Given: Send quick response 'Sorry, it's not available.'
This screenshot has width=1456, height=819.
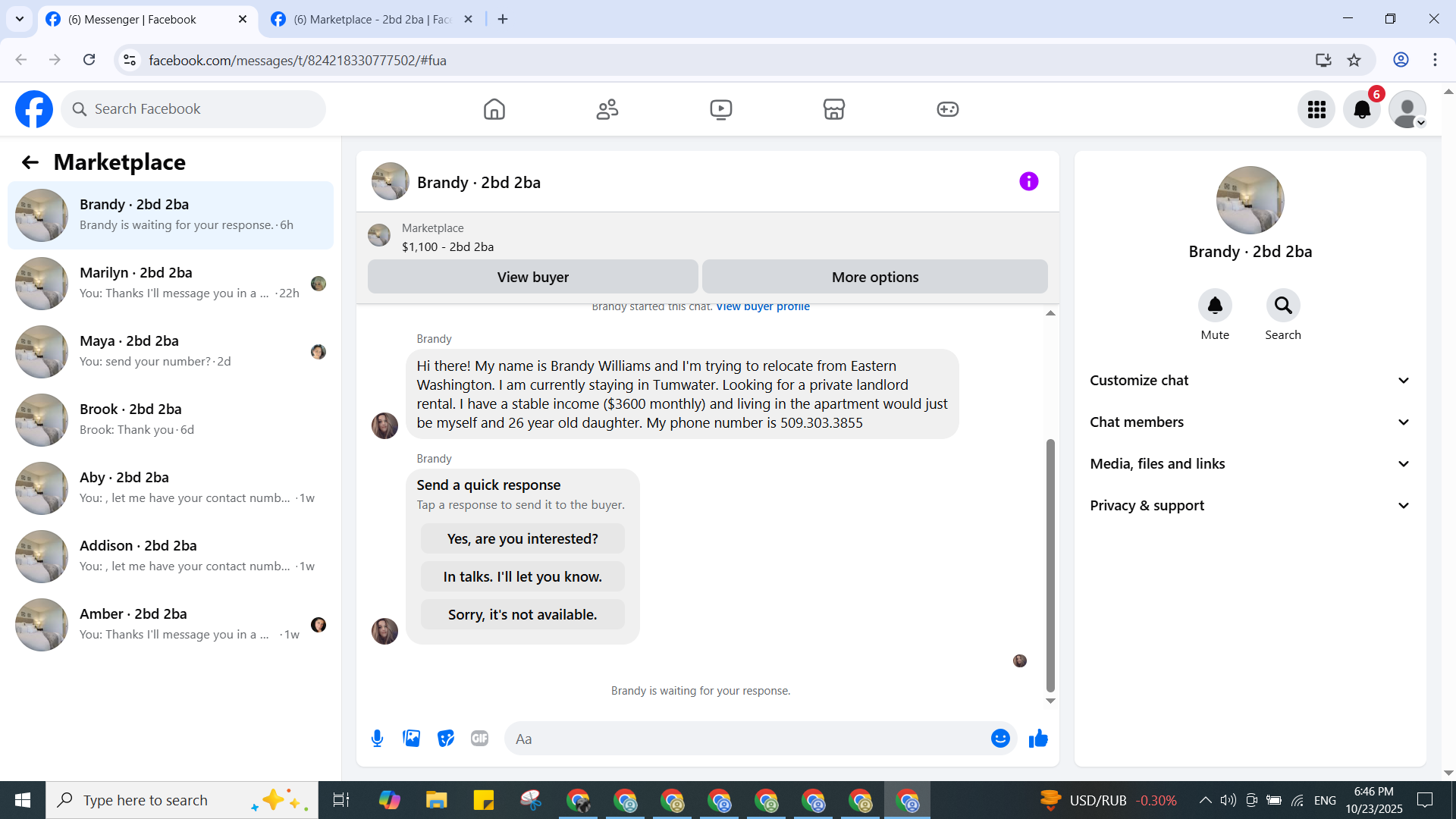Looking at the screenshot, I should [522, 615].
